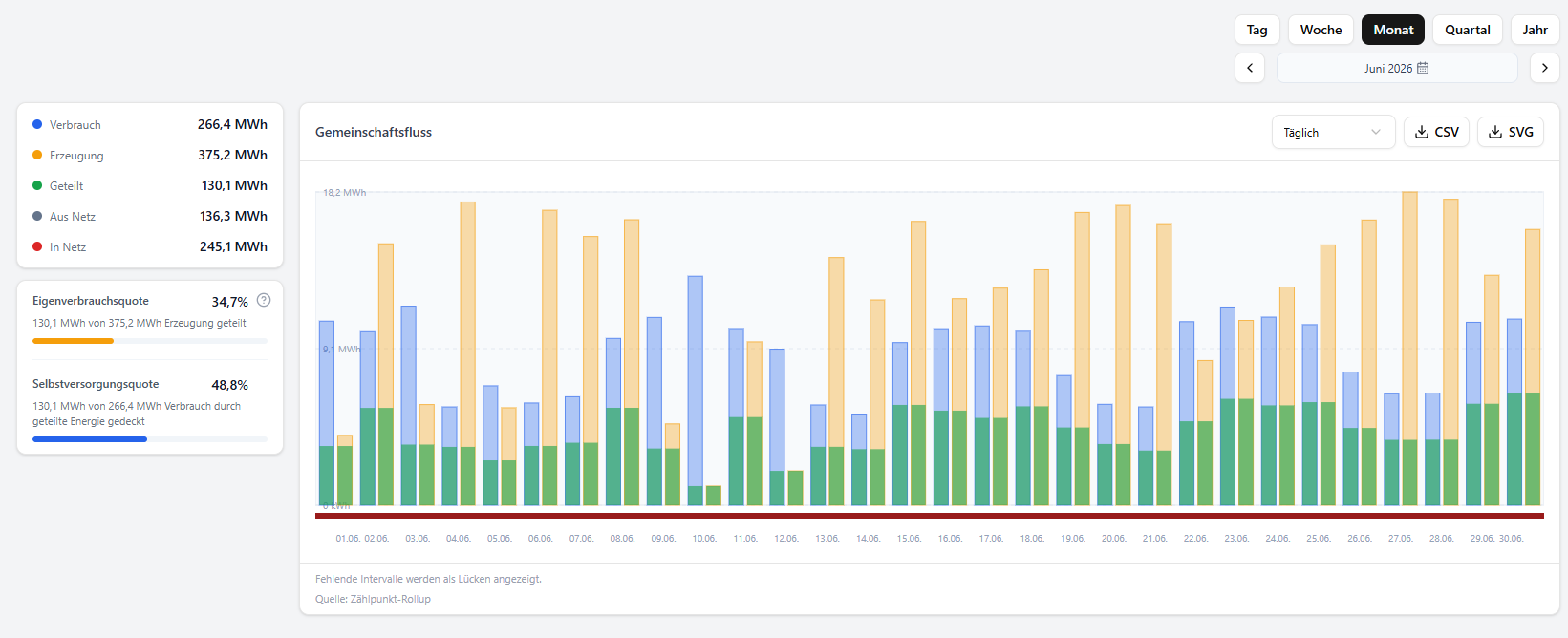
Task: Expand the dropdown arrow next to Täglich
Action: tap(1376, 132)
